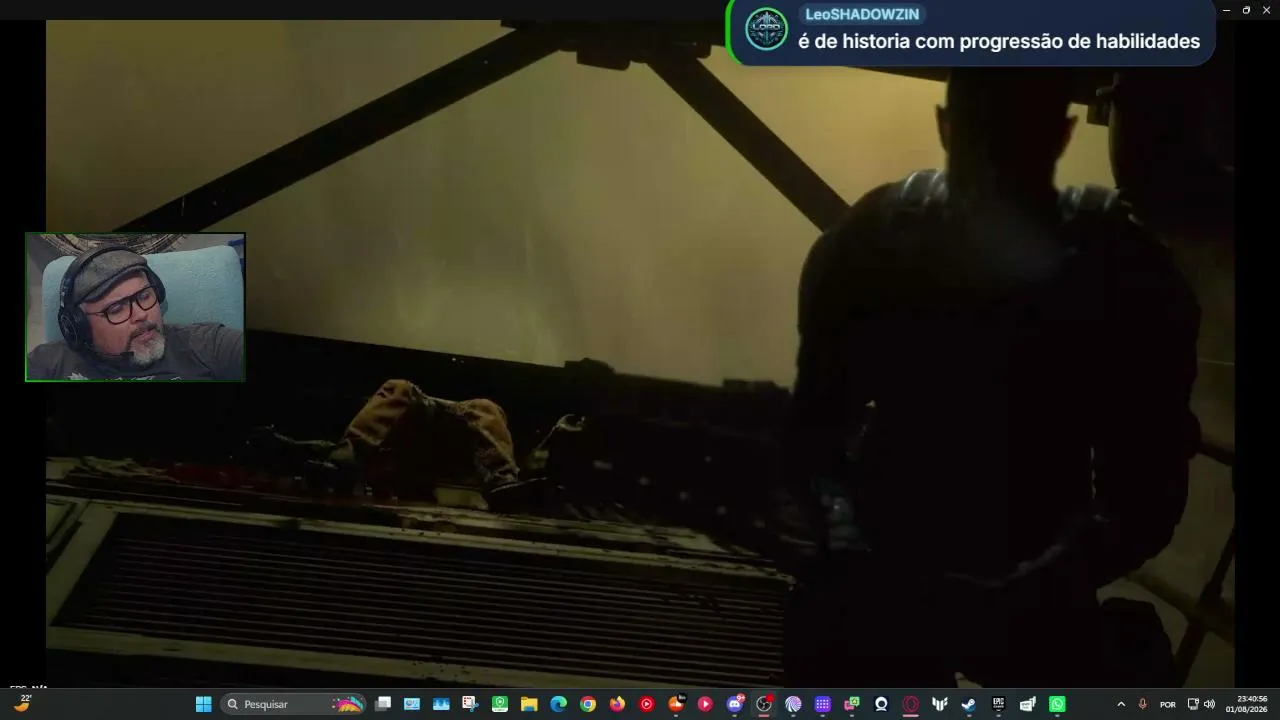Viewport: 1280px width, 720px height.
Task: Open Firefox from the taskbar
Action: 617,704
